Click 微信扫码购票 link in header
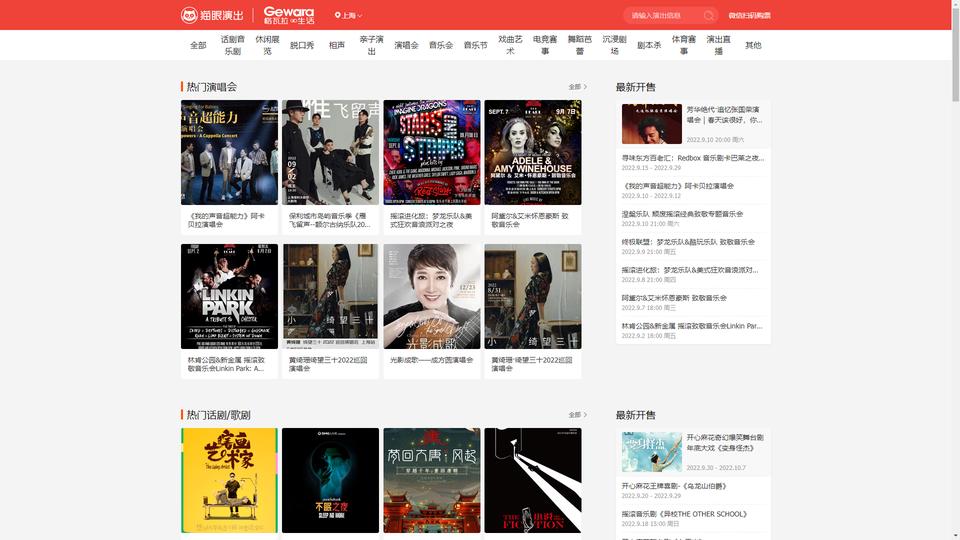 [749, 15]
